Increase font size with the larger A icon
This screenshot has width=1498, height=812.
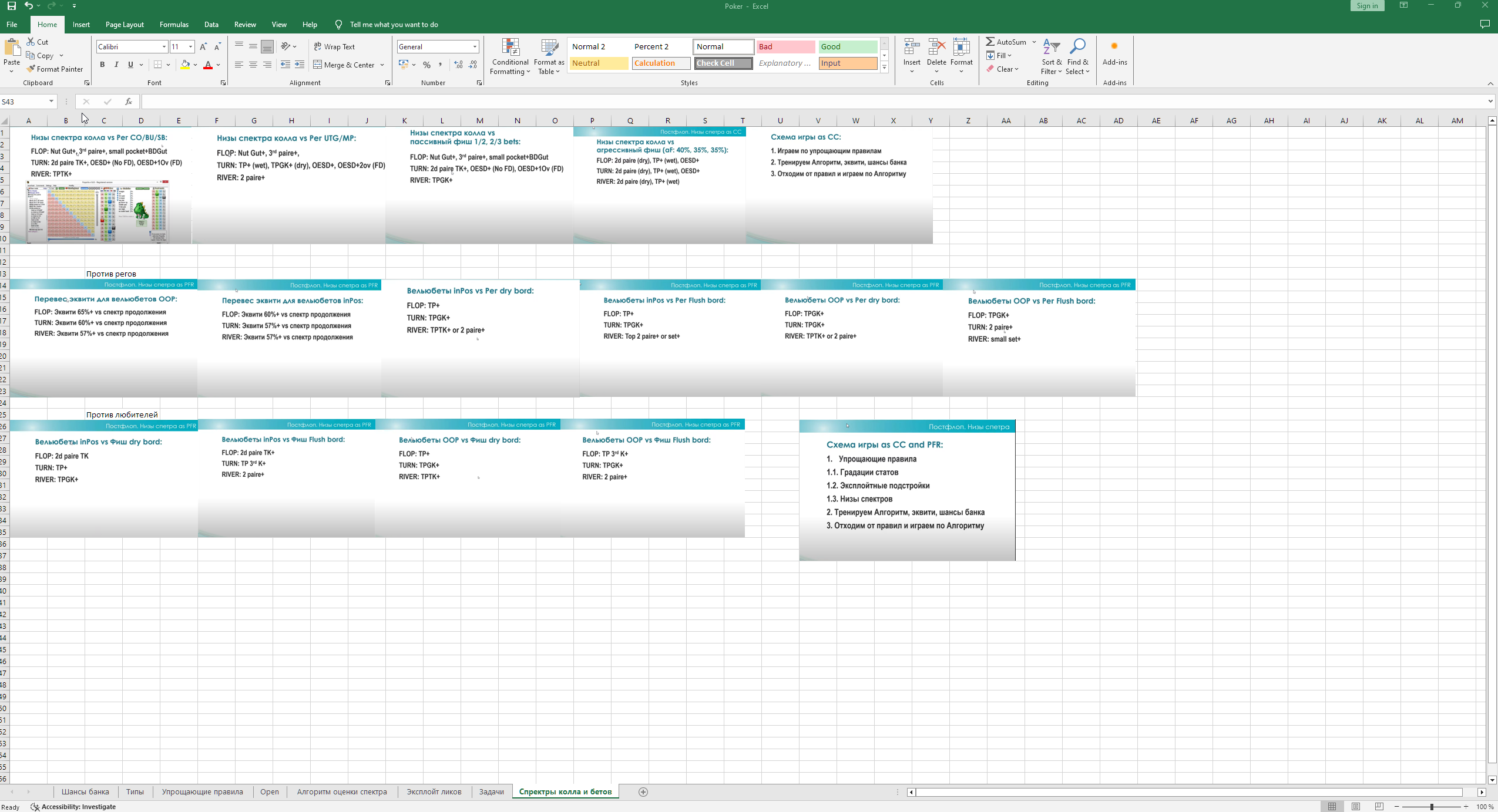point(203,46)
